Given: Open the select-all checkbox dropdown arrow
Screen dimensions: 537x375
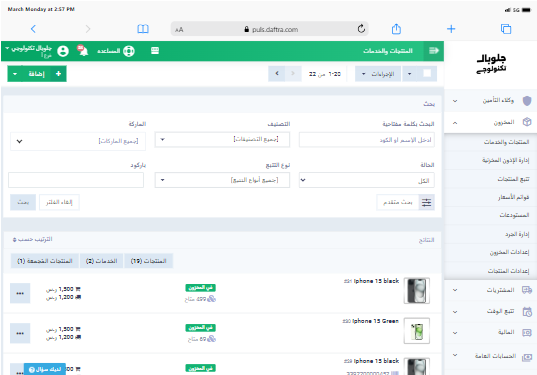Looking at the screenshot, I should click(x=410, y=74).
